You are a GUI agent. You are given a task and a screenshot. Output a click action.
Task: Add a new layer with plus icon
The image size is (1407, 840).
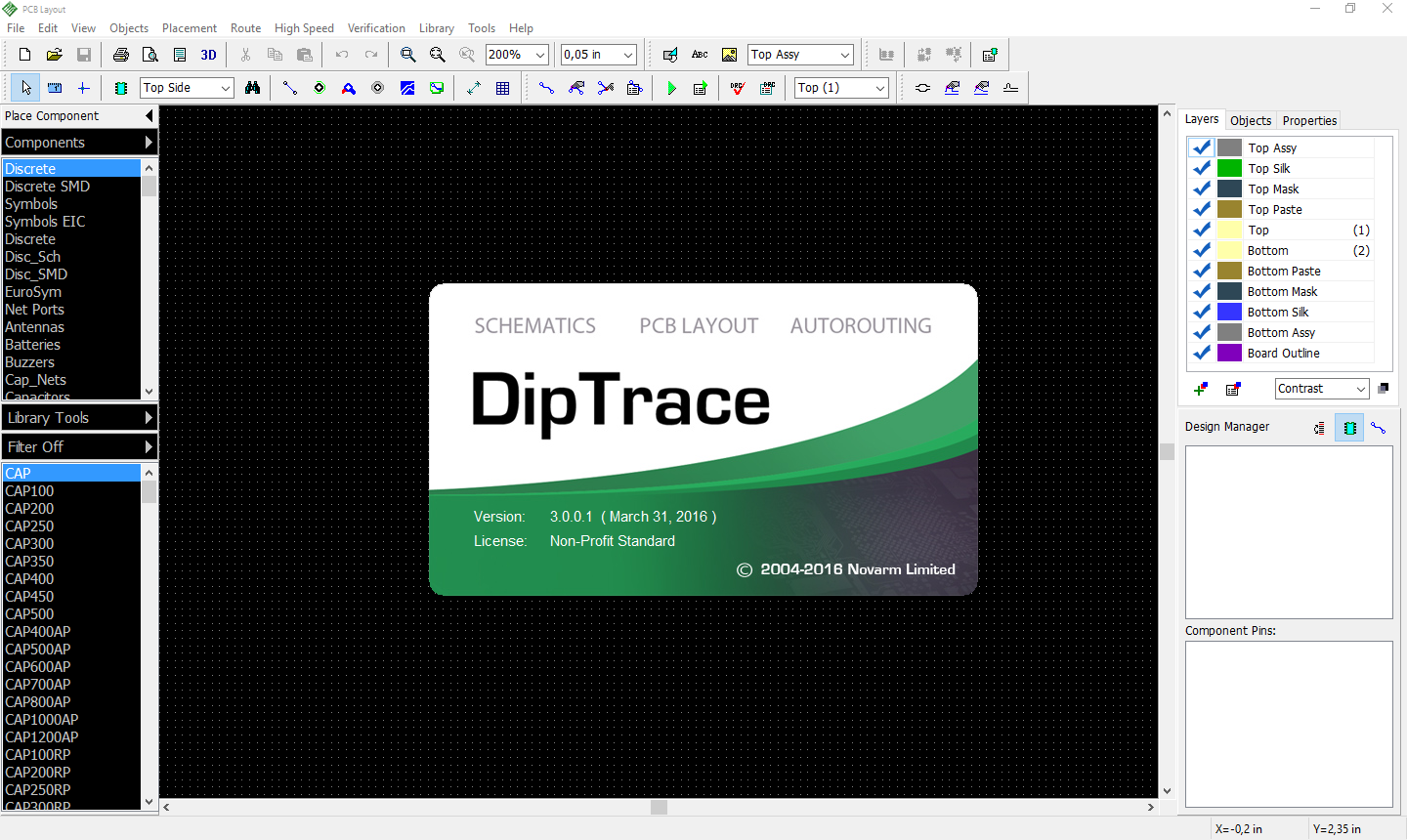tap(1201, 389)
